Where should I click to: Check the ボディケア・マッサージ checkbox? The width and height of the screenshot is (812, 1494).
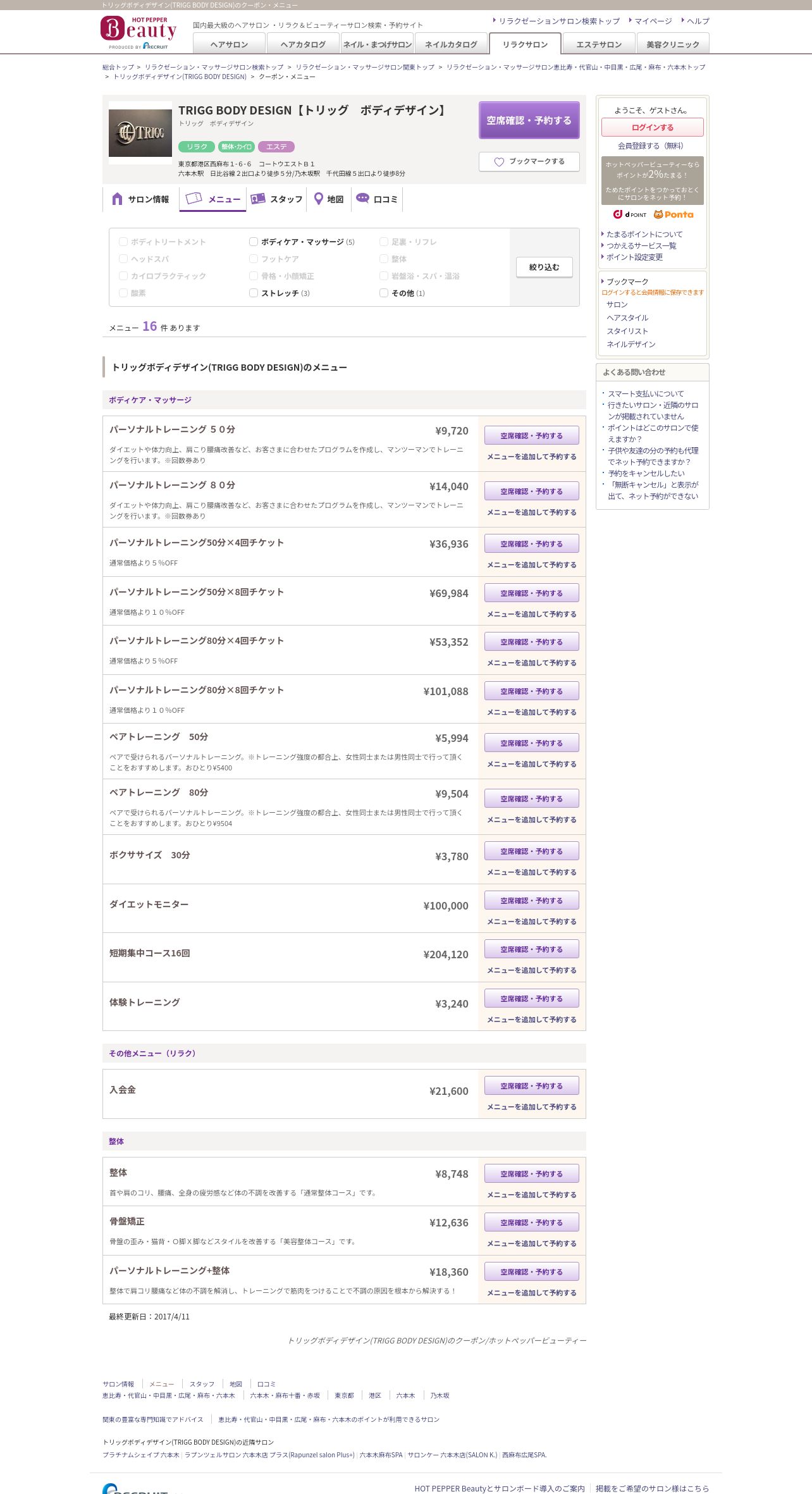pos(254,242)
